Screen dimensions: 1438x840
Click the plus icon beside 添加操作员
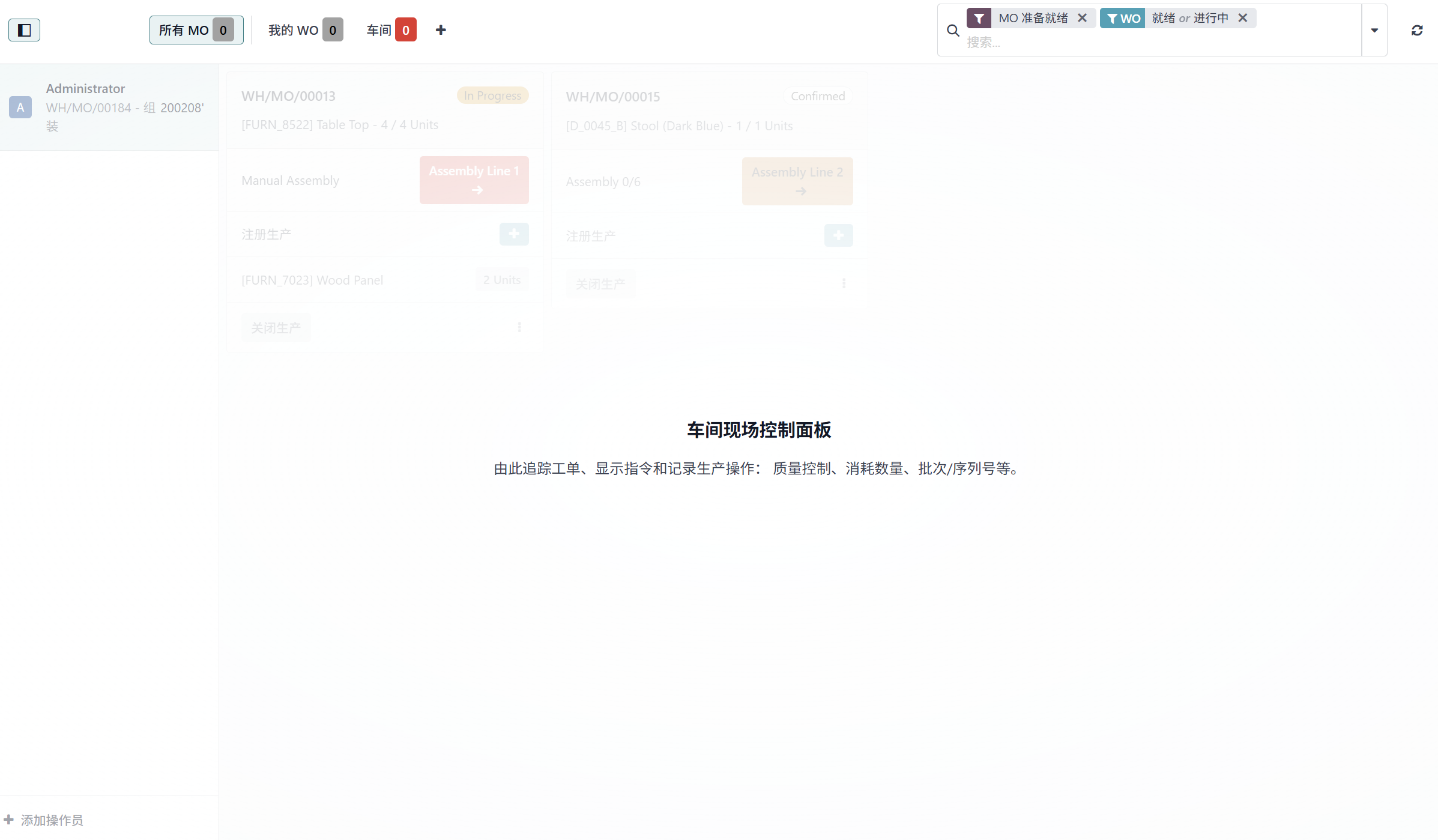point(9,819)
